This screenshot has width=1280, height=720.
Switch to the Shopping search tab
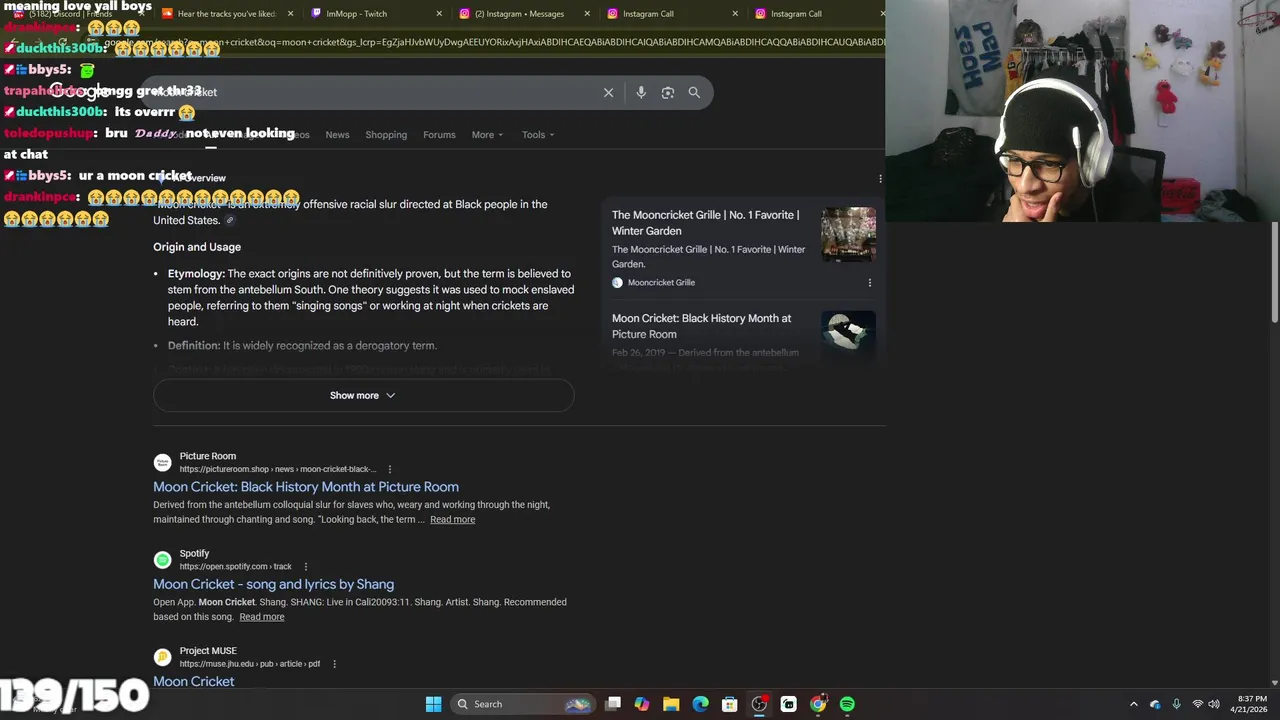(x=386, y=135)
